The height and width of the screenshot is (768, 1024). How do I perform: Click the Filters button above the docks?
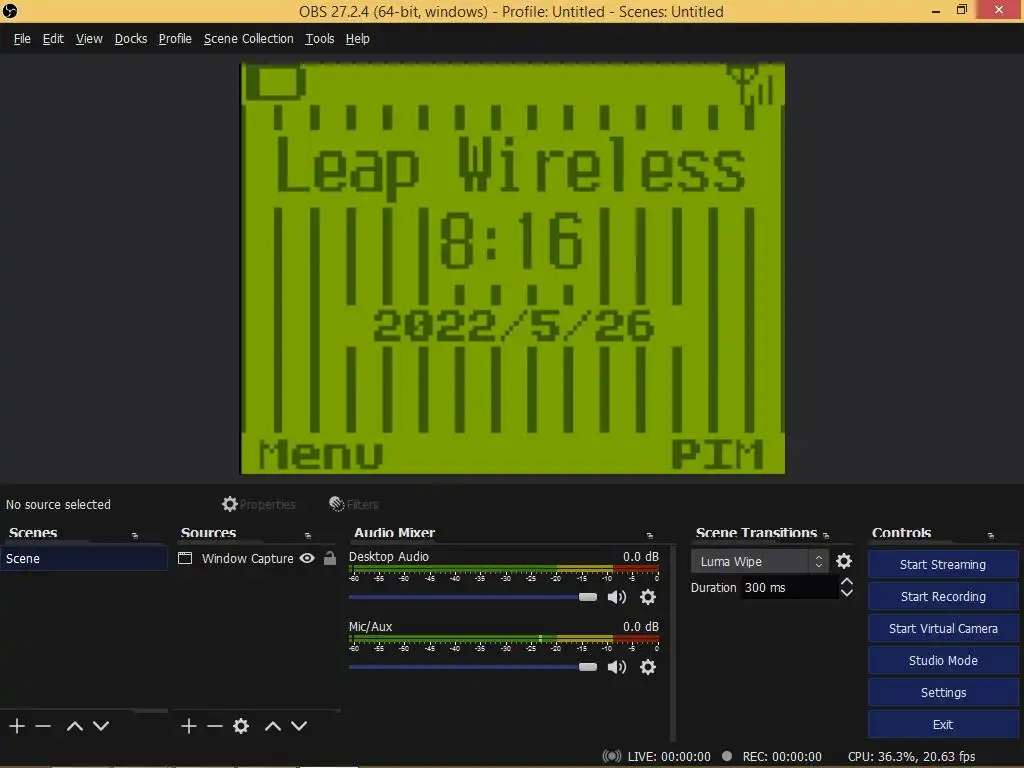click(x=354, y=504)
